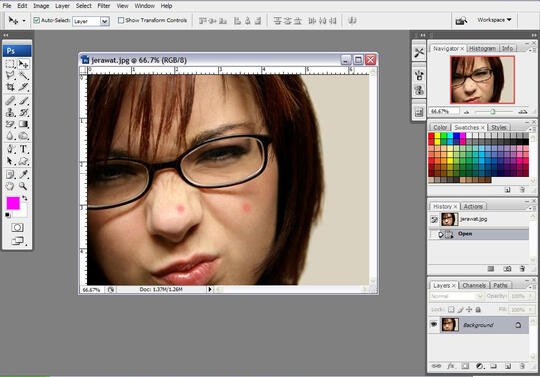Open the Auto-Select Layer dropdown
The height and width of the screenshot is (377, 540).
pos(91,21)
